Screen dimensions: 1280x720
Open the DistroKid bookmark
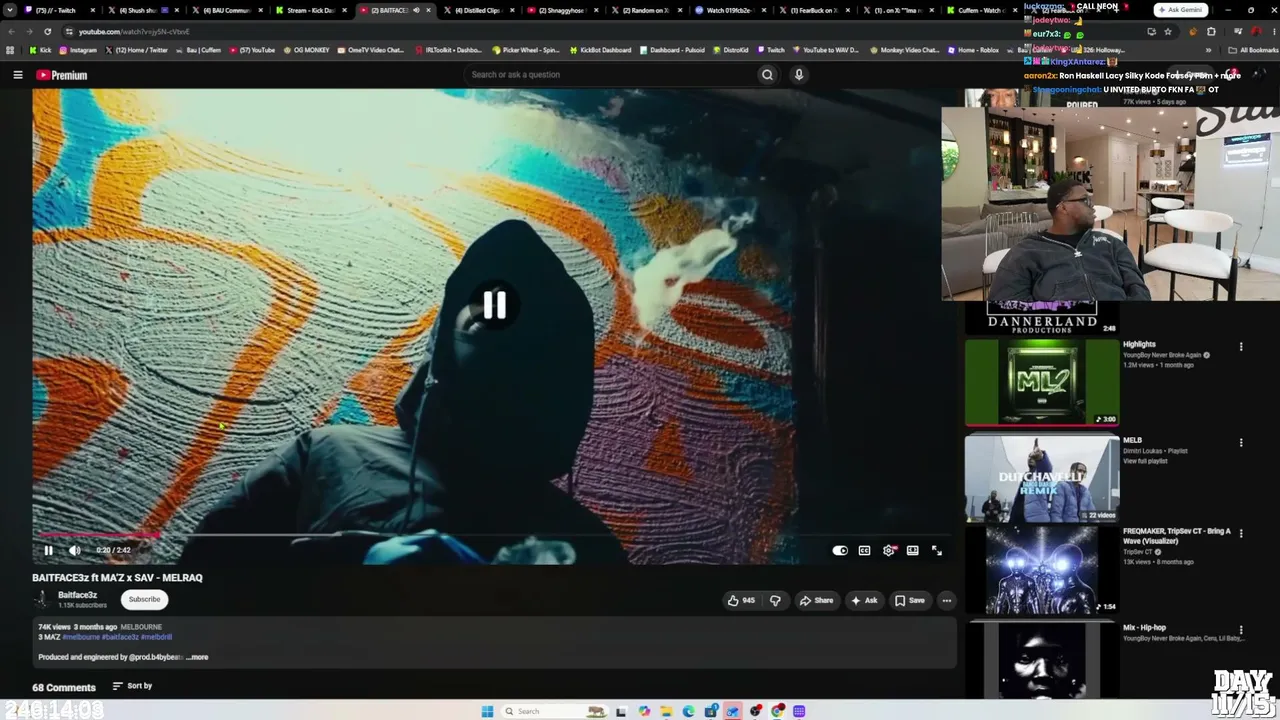pyautogui.click(x=730, y=50)
